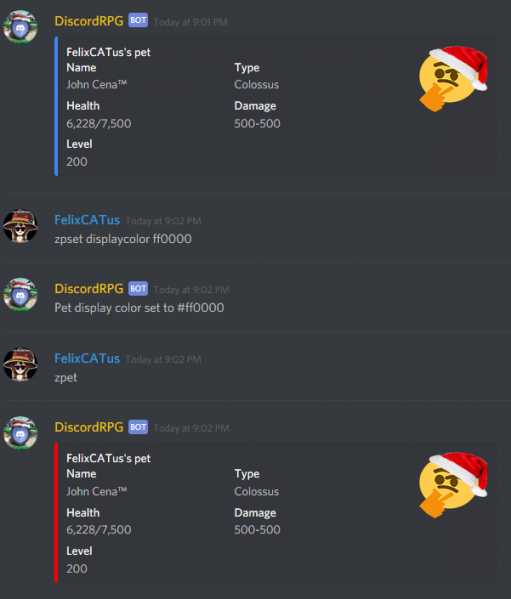Click the blue color bar of the first embed
The image size is (511, 599).
(56, 106)
